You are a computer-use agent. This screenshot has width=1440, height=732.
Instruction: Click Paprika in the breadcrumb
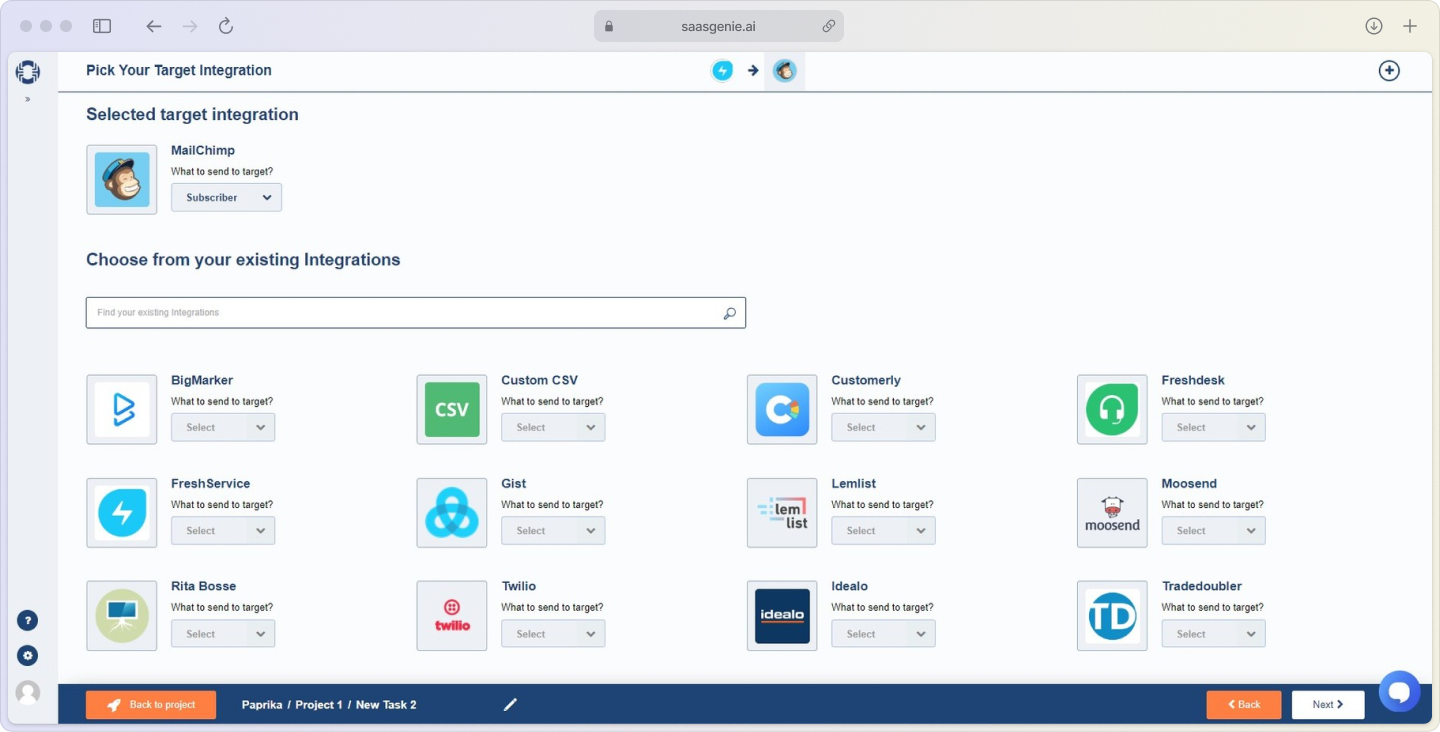(x=262, y=705)
